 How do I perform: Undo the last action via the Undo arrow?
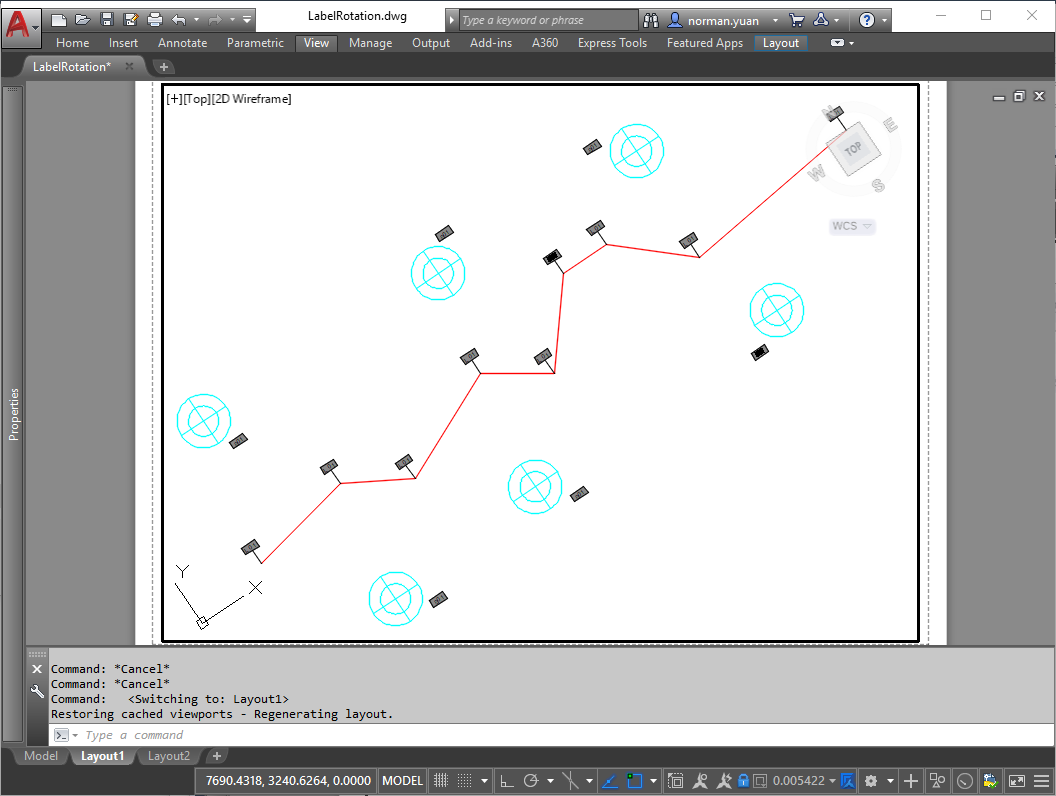(x=179, y=19)
